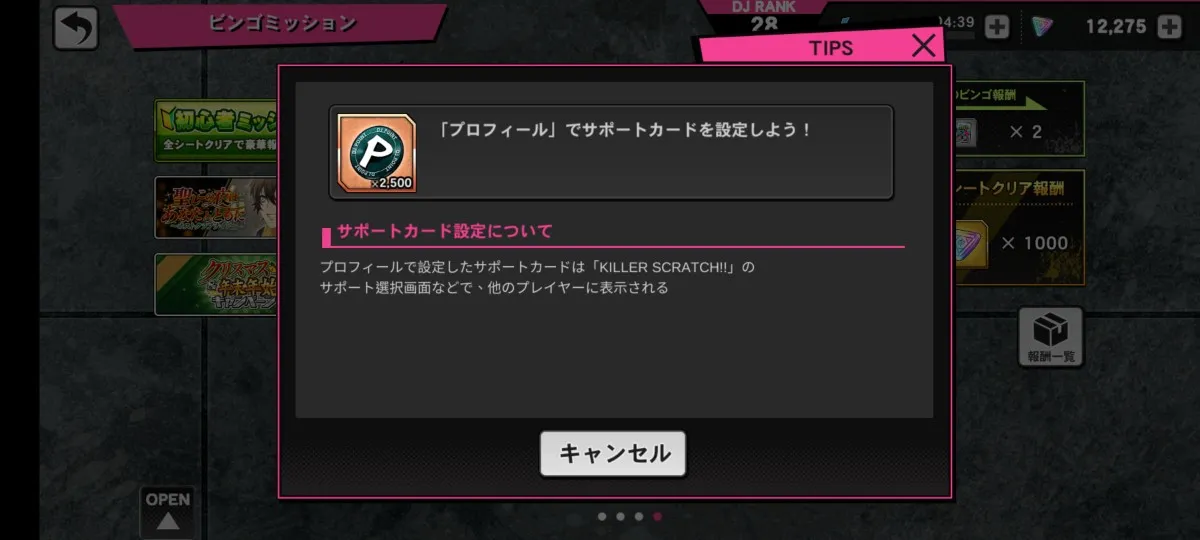Open the 報酬一覧 box icon
The height and width of the screenshot is (540, 1200).
click(1051, 336)
